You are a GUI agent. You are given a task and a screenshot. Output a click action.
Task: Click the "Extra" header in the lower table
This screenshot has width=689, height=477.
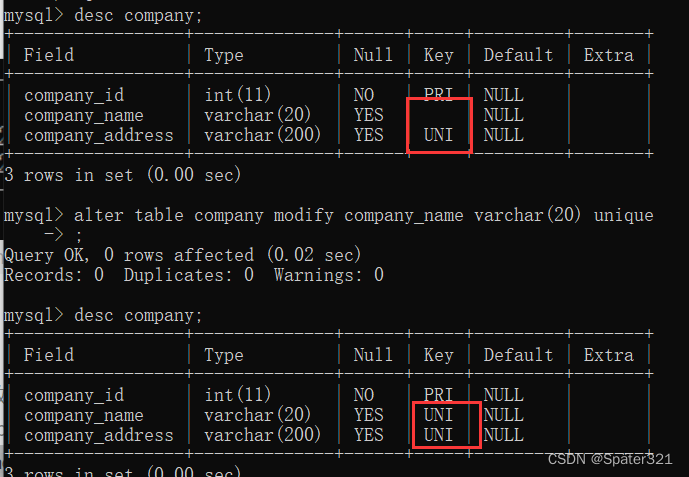pyautogui.click(x=608, y=355)
